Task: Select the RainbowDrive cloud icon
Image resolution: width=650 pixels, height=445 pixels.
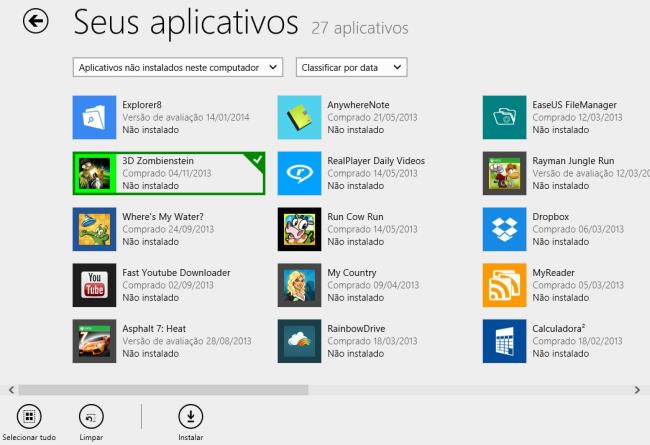Action: point(299,341)
